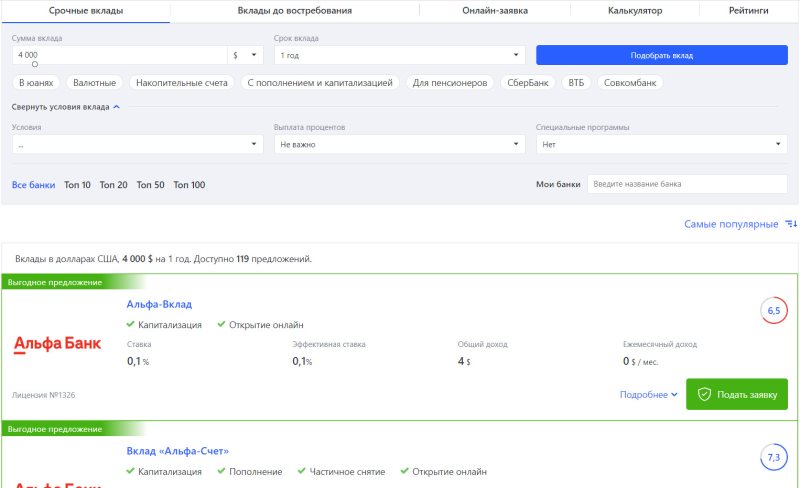800x488 pixels.
Task: Click the sort order icon
Action: click(791, 224)
